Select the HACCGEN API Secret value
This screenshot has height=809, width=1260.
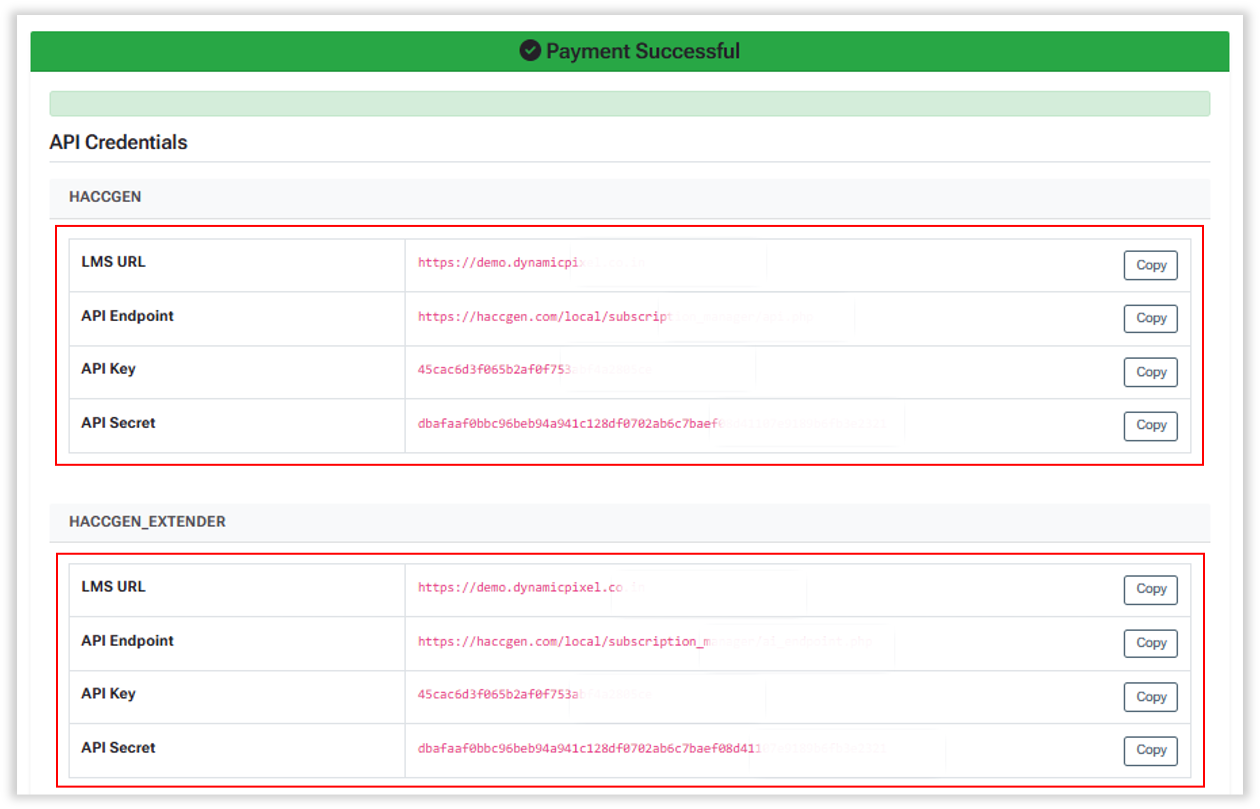(652, 424)
